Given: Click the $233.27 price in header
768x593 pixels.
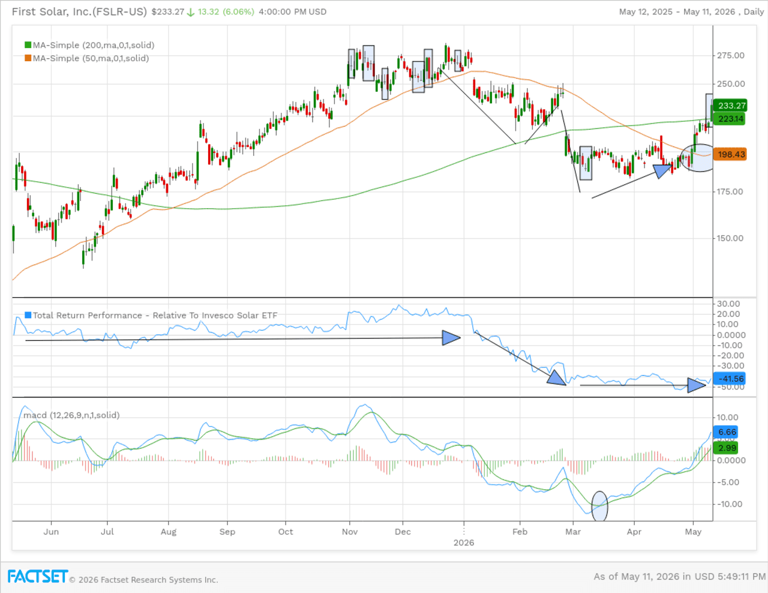Looking at the screenshot, I should click(x=167, y=11).
